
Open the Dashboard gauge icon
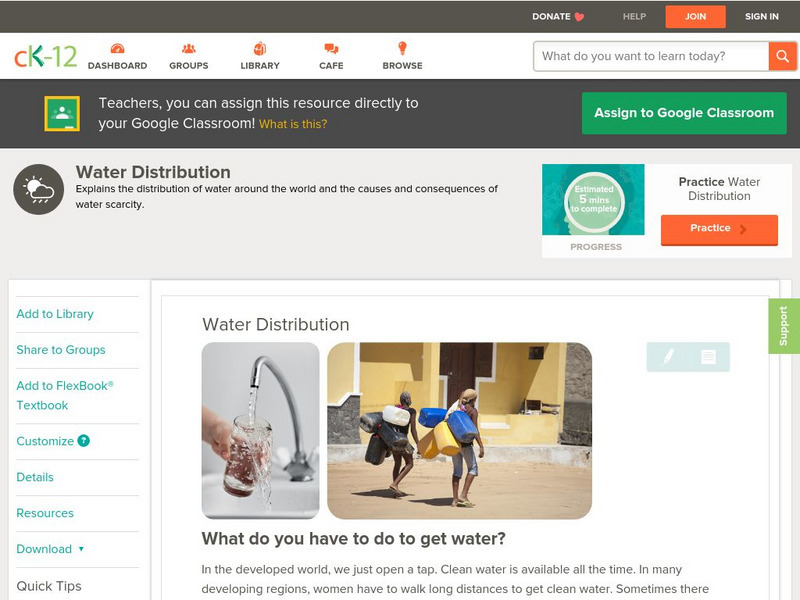pyautogui.click(x=117, y=48)
